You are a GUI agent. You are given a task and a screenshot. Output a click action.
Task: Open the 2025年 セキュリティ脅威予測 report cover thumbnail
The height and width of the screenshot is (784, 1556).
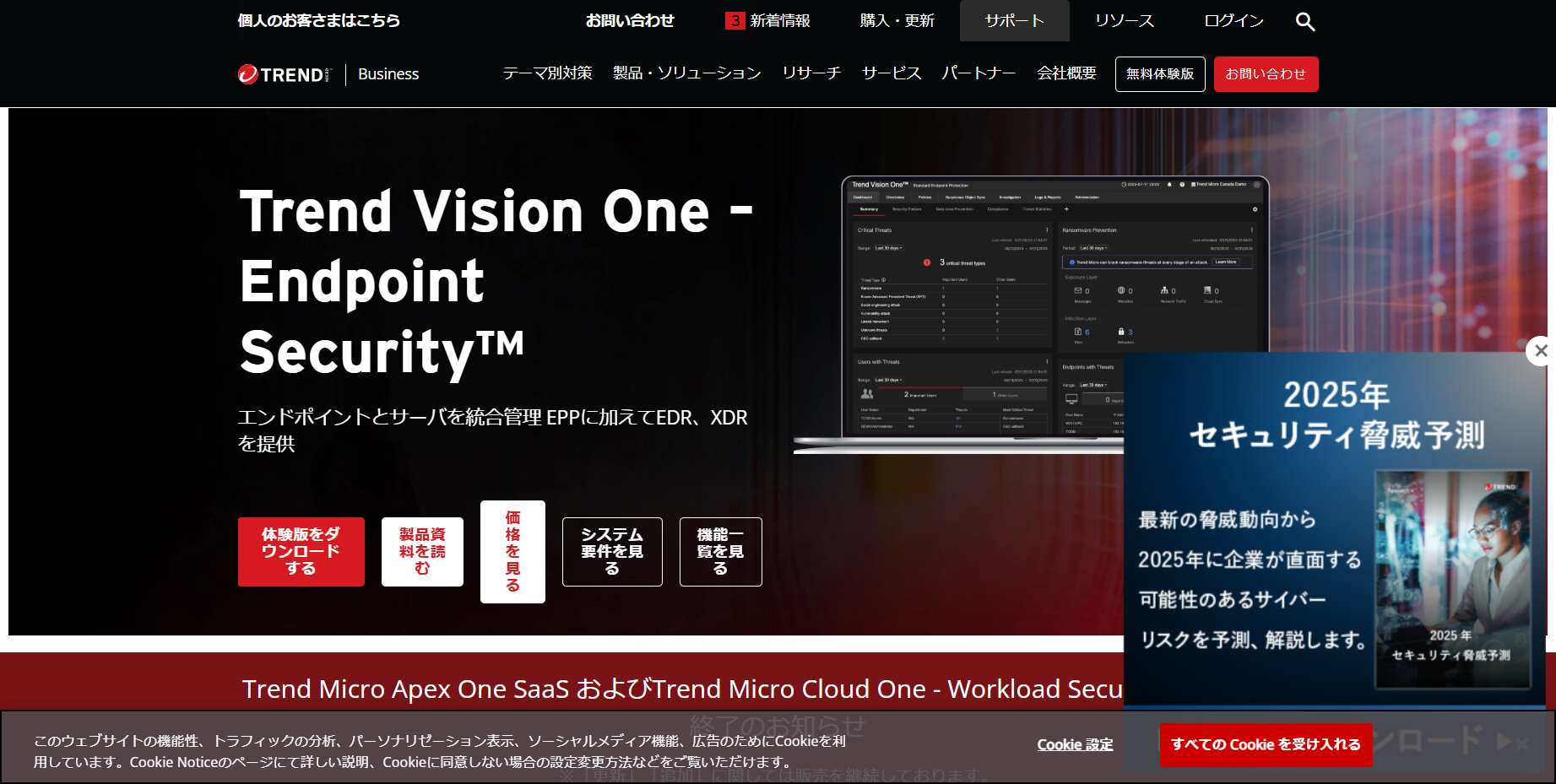1453,579
